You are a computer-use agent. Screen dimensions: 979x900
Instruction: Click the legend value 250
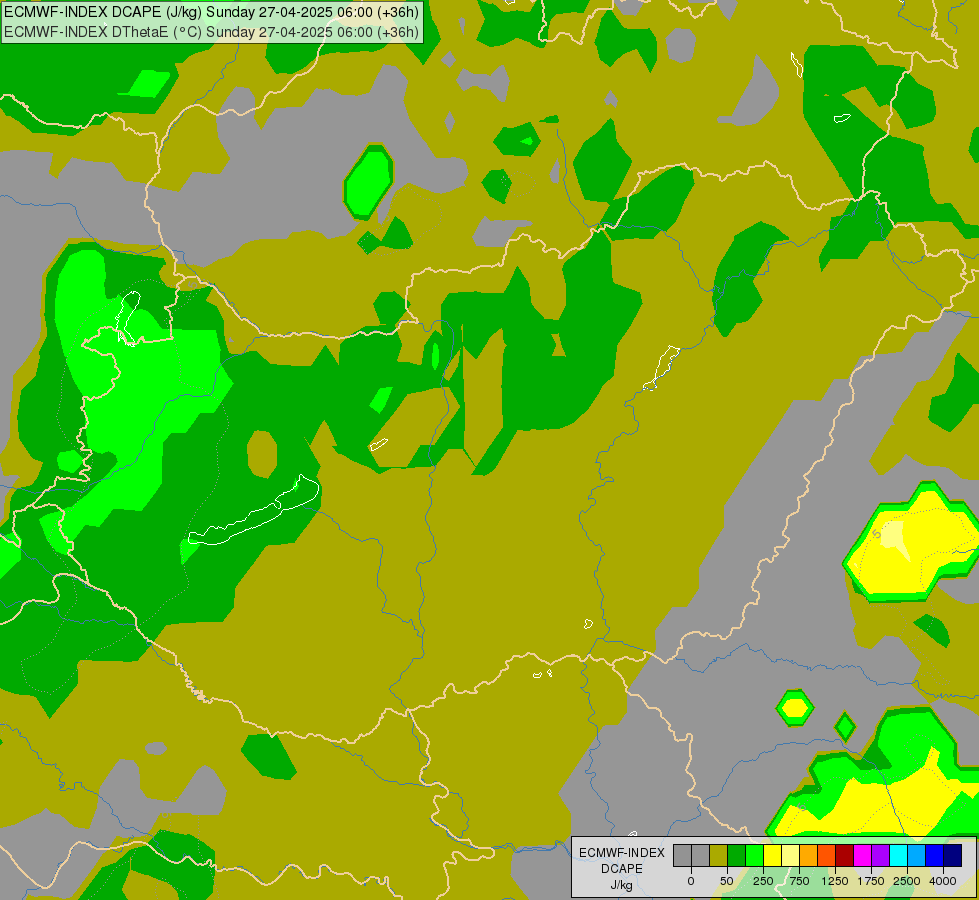click(x=763, y=881)
